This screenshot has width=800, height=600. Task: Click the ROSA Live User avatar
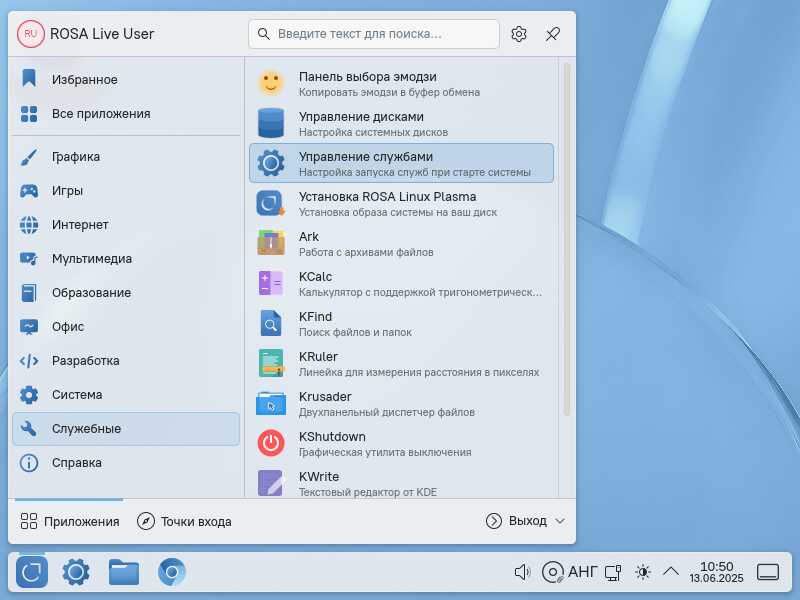(x=31, y=34)
